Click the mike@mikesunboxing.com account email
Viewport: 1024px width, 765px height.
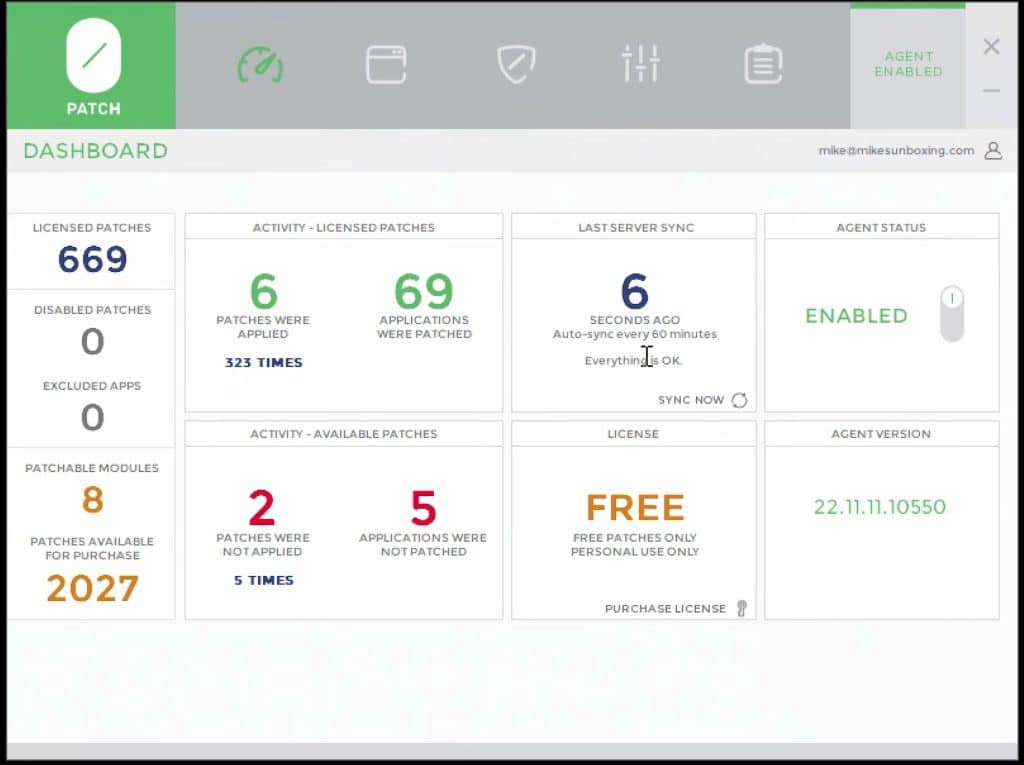pos(896,151)
